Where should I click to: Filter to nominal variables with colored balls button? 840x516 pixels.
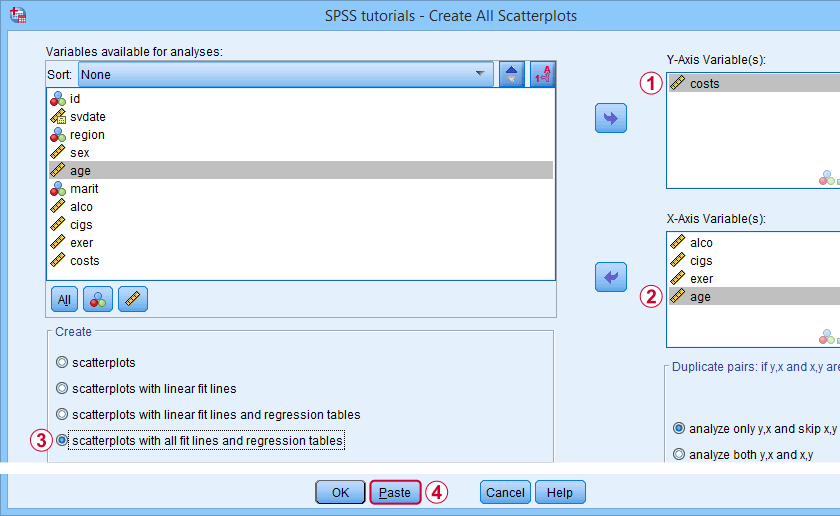(x=98, y=299)
